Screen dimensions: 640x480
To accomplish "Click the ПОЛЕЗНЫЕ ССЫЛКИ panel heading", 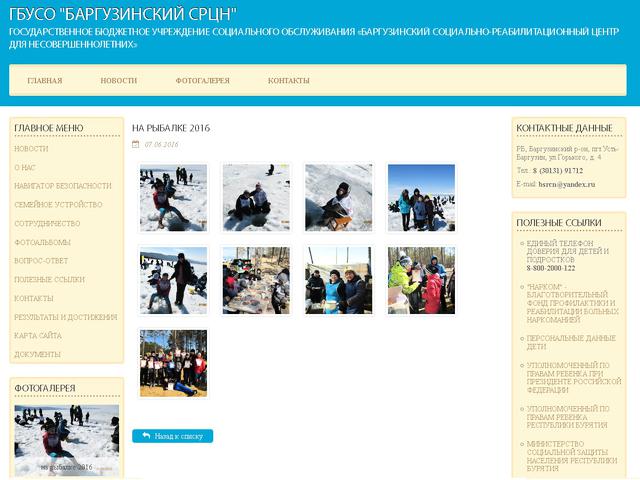I will [559, 222].
